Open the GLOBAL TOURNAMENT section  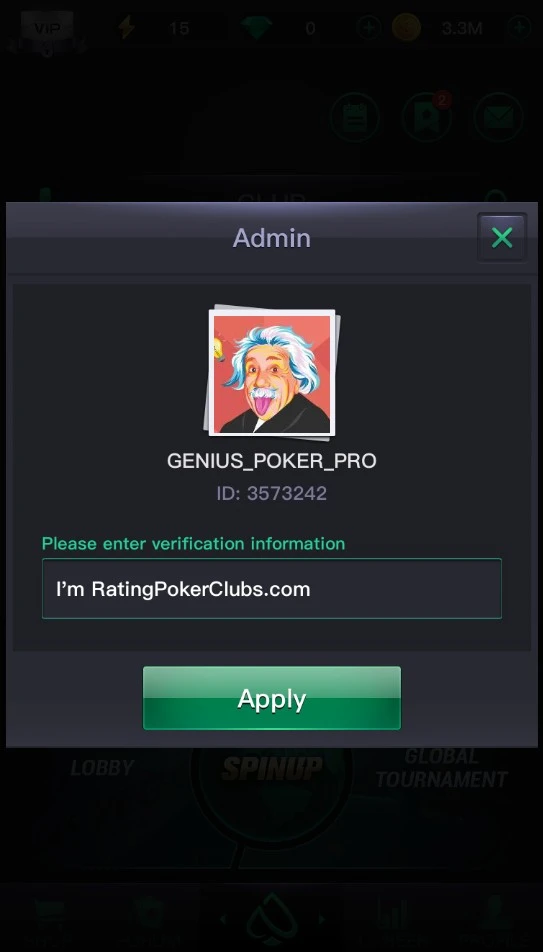click(442, 769)
